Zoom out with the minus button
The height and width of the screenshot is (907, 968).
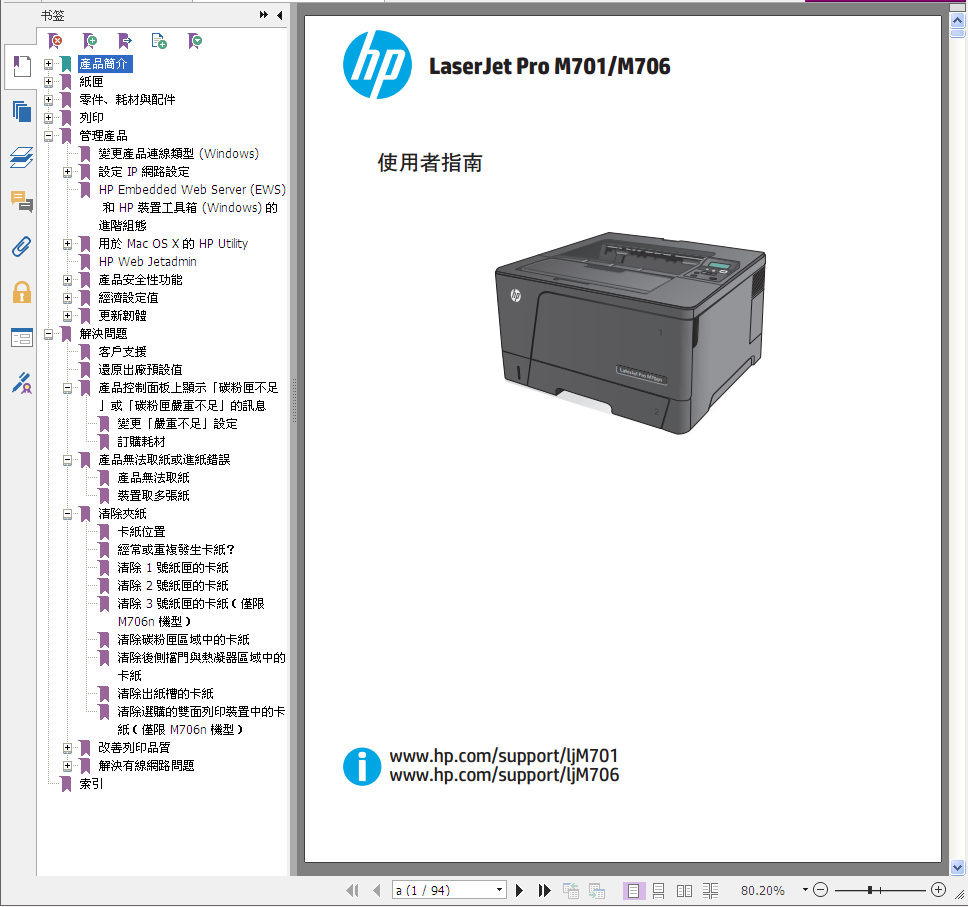point(820,890)
